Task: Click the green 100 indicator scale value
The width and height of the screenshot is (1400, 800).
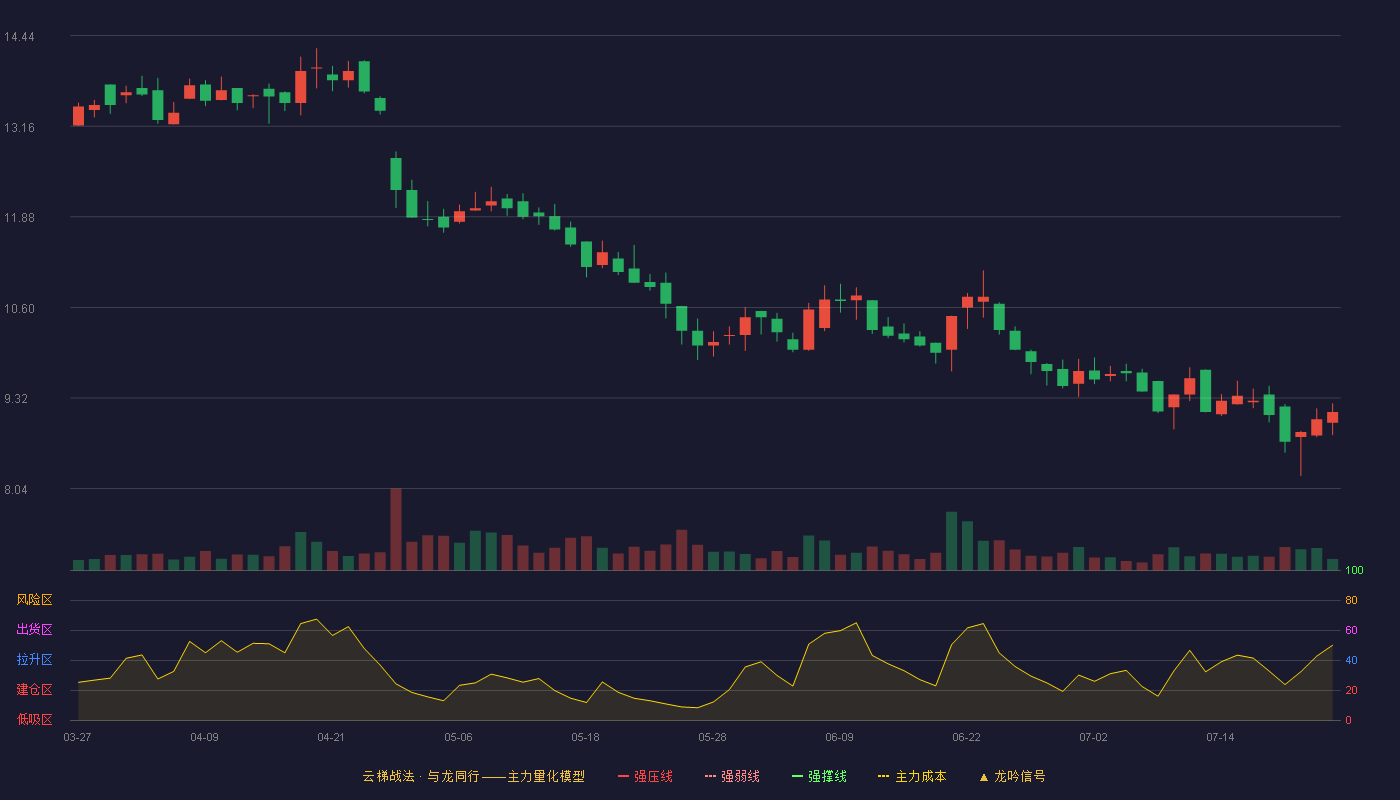Action: pyautogui.click(x=1354, y=571)
